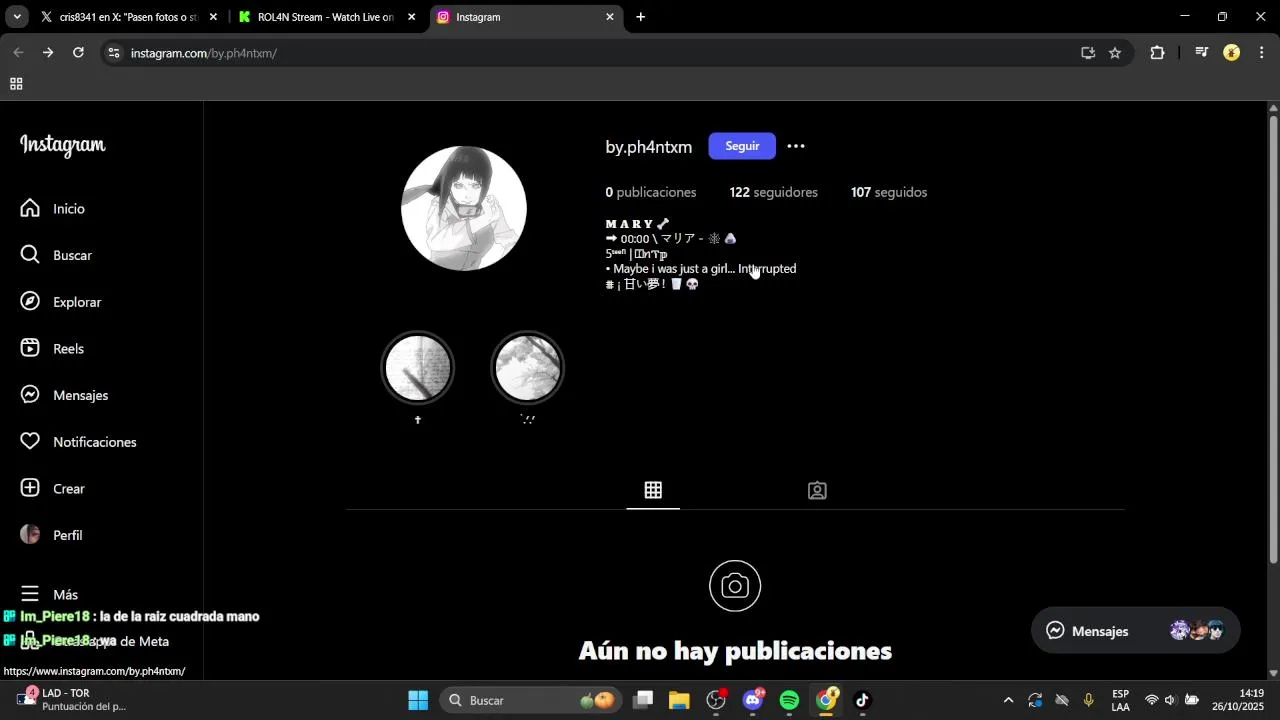Open the media control icon in toolbar
The height and width of the screenshot is (720, 1280).
click(x=1202, y=53)
